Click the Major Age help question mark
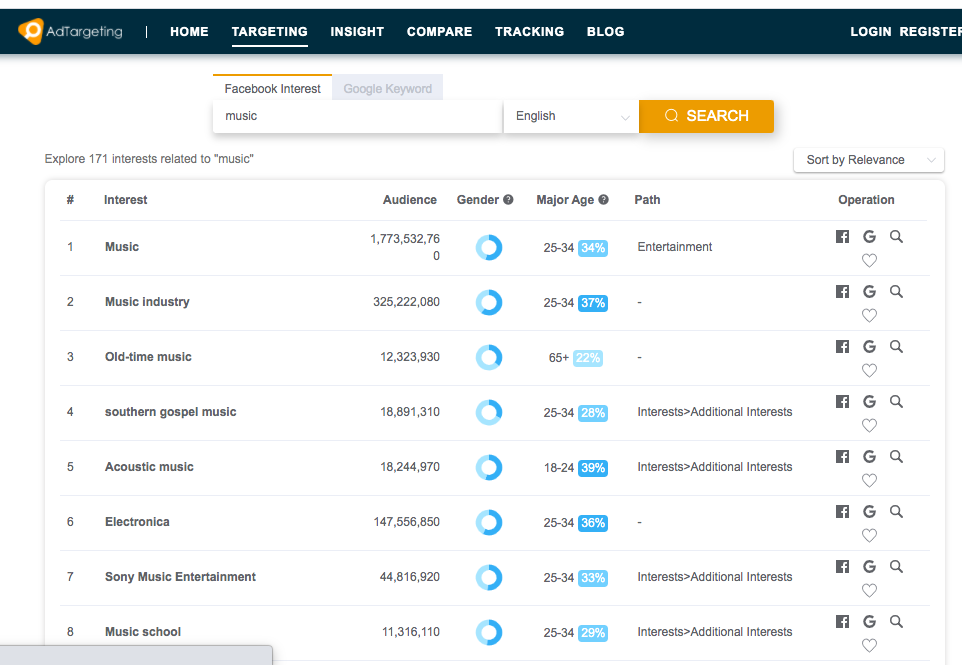Viewport: 962px width, 665px height. (603, 199)
